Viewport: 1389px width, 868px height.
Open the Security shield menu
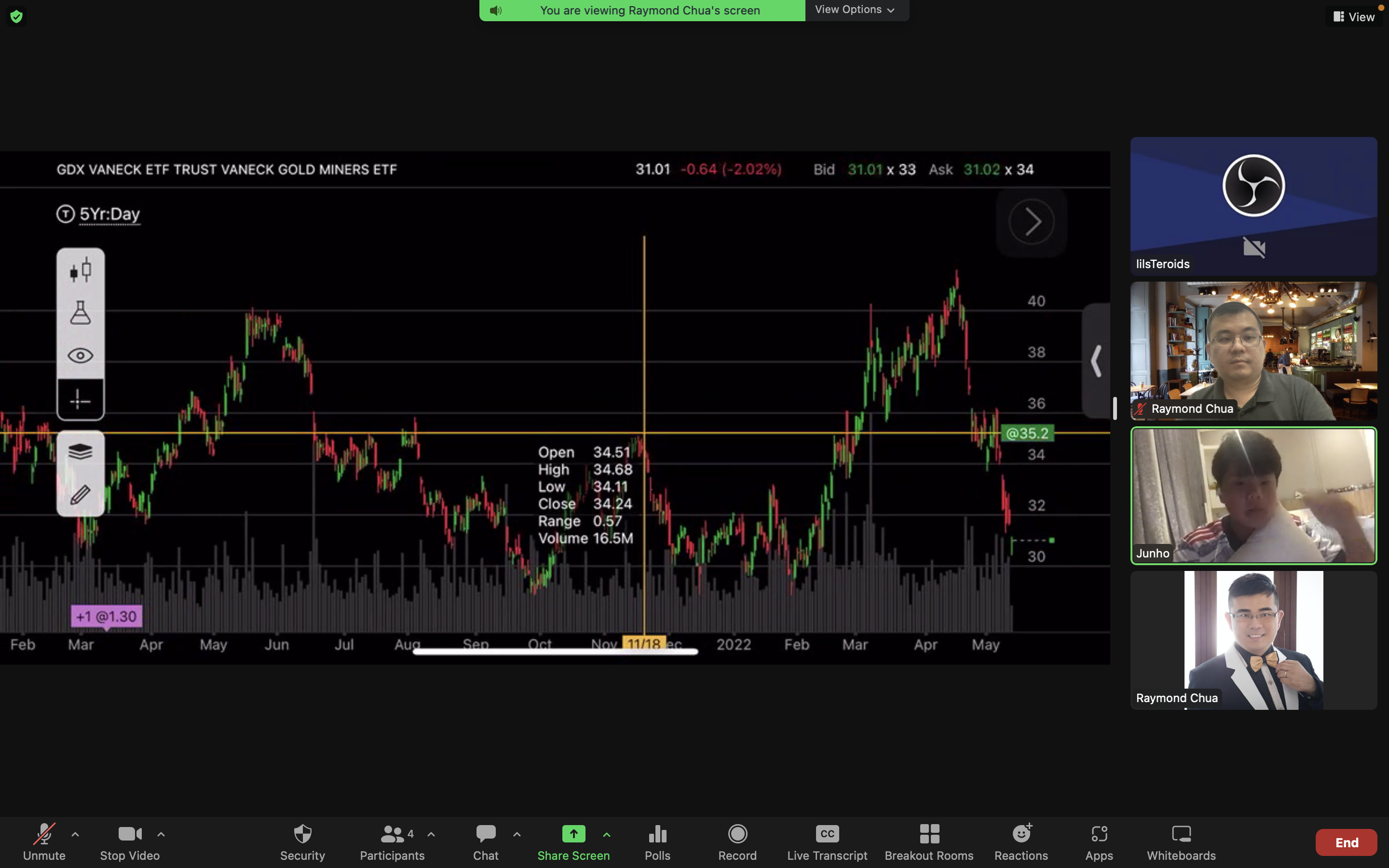tap(302, 841)
